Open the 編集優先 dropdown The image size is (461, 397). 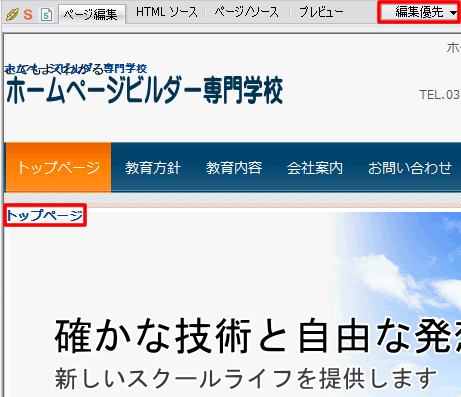coord(419,12)
